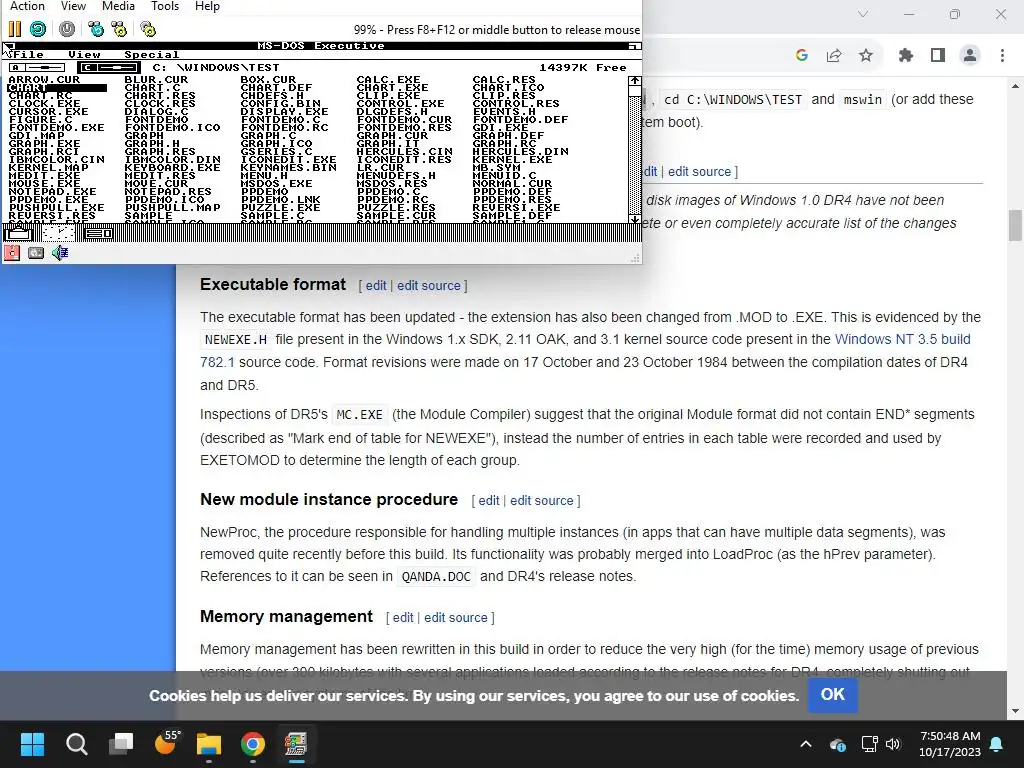Open Chrome extensions puzzle icon

[x=906, y=56]
